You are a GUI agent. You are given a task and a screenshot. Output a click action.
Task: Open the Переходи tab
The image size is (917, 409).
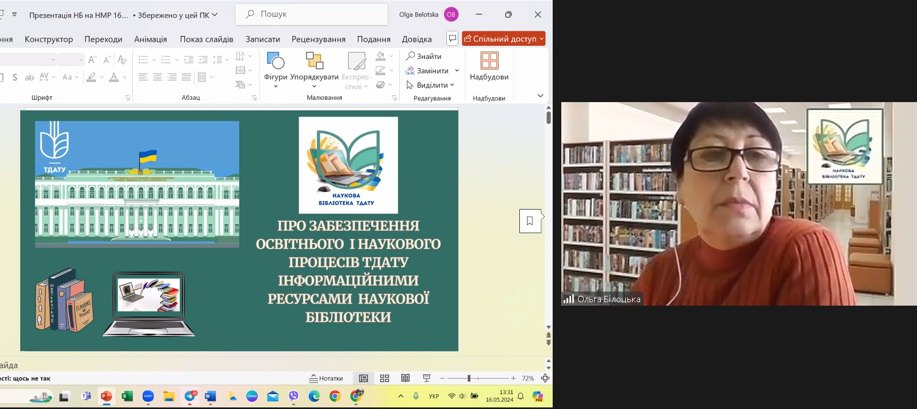103,39
